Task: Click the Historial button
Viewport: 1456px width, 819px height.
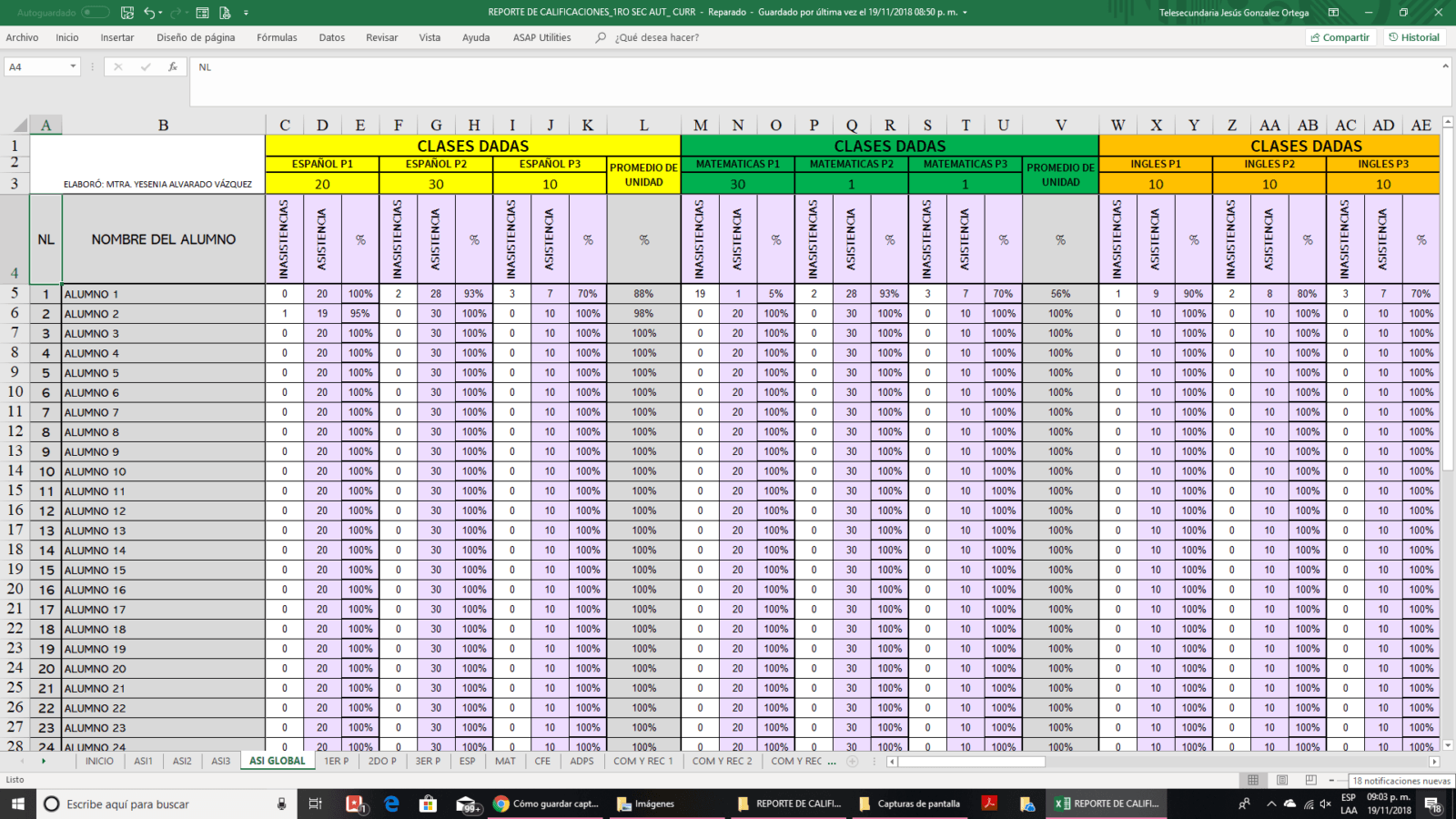Action: 1414,37
